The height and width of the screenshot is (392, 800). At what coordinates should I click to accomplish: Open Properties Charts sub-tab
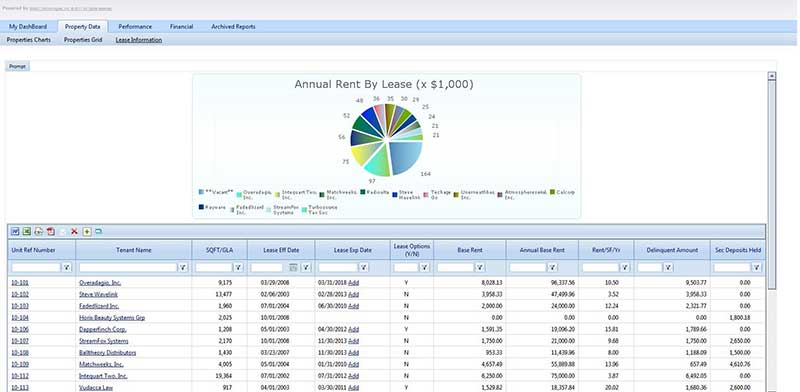click(x=29, y=40)
